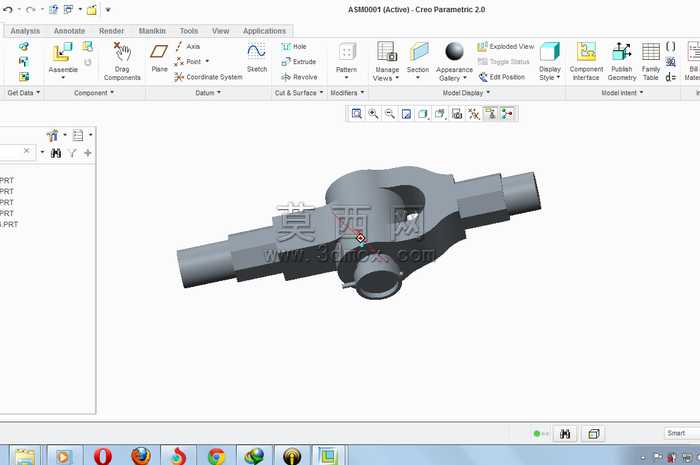This screenshot has height=465, width=700.
Task: Click the Undo arrow in quick access toolbar
Action: tap(8, 9)
